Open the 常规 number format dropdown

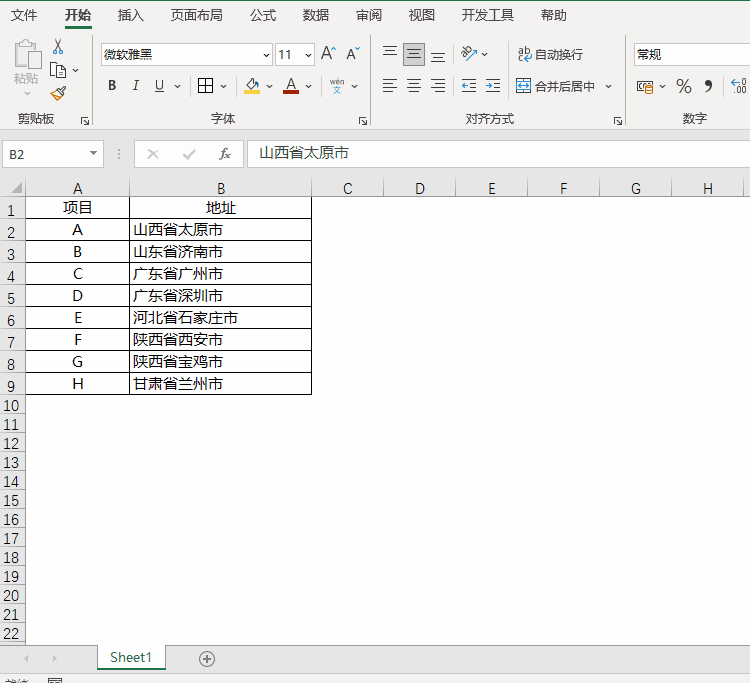(x=690, y=55)
